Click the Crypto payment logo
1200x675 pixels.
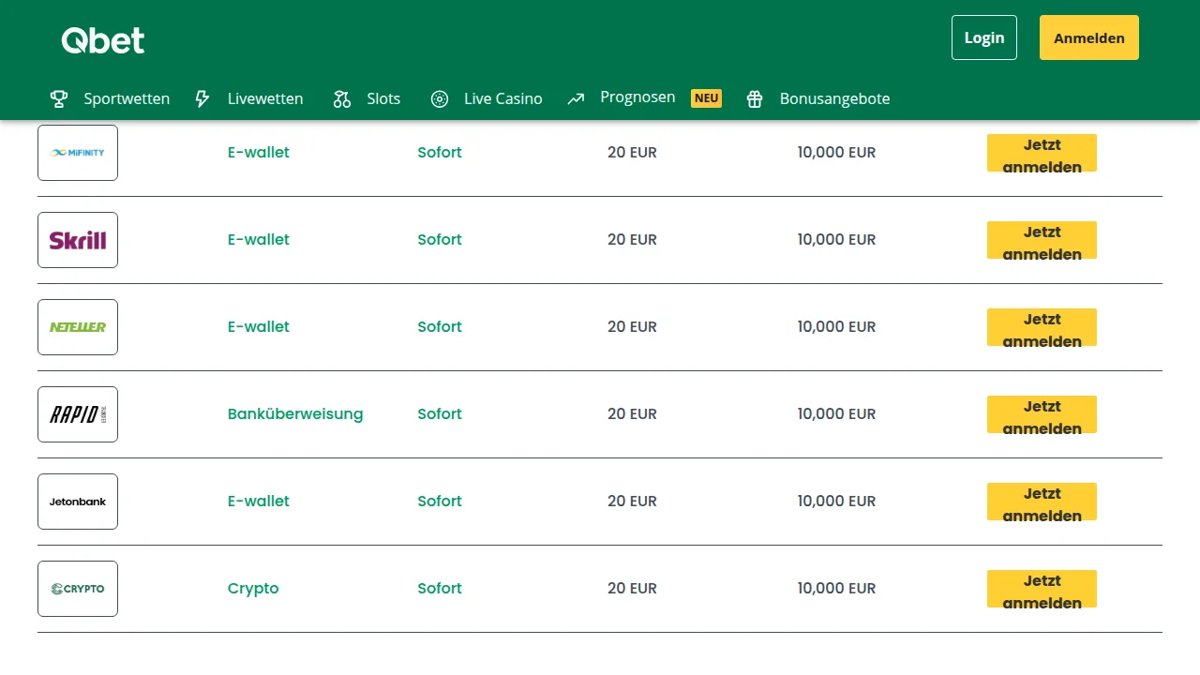78,588
